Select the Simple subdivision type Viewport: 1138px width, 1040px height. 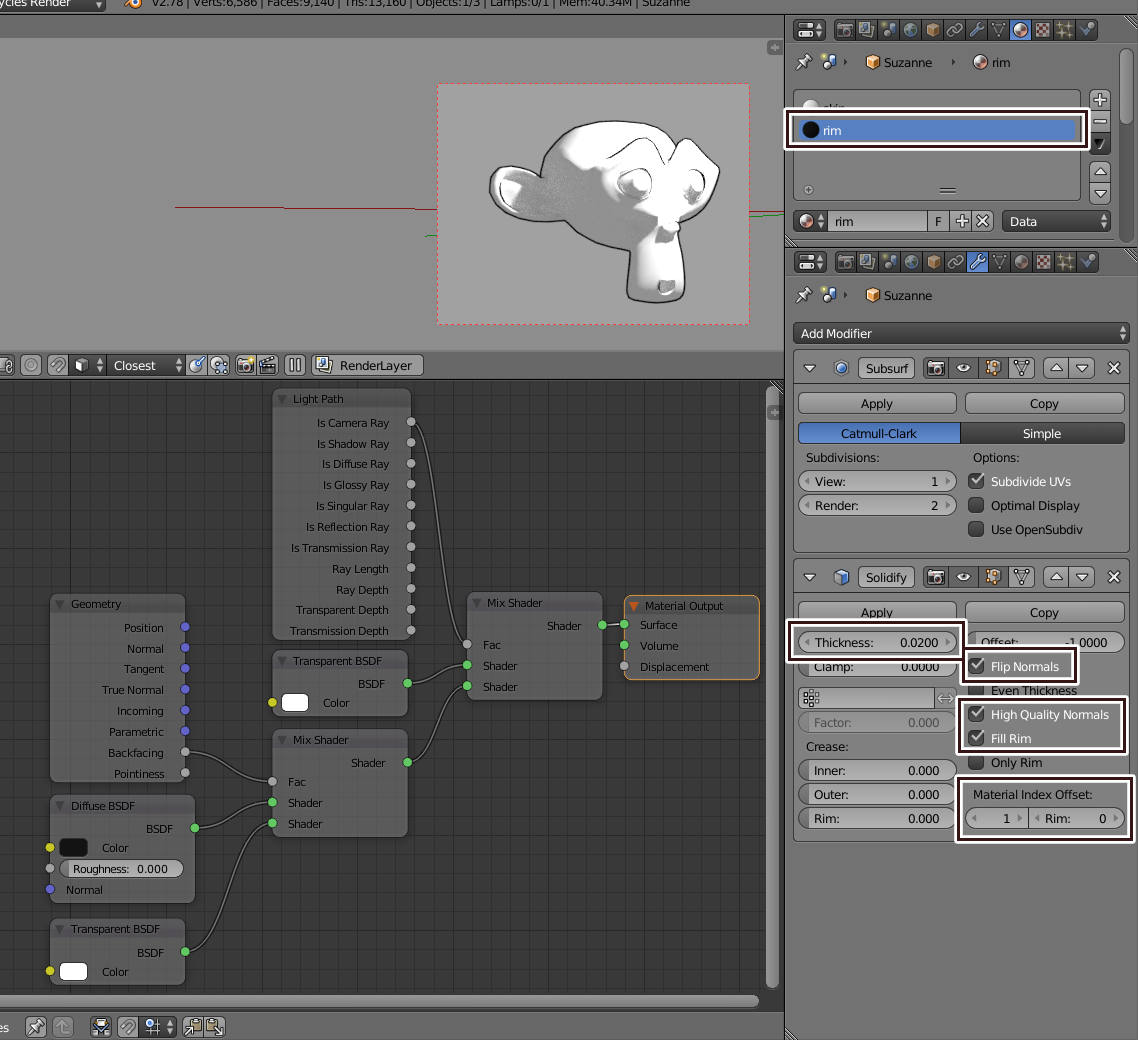(x=1042, y=433)
